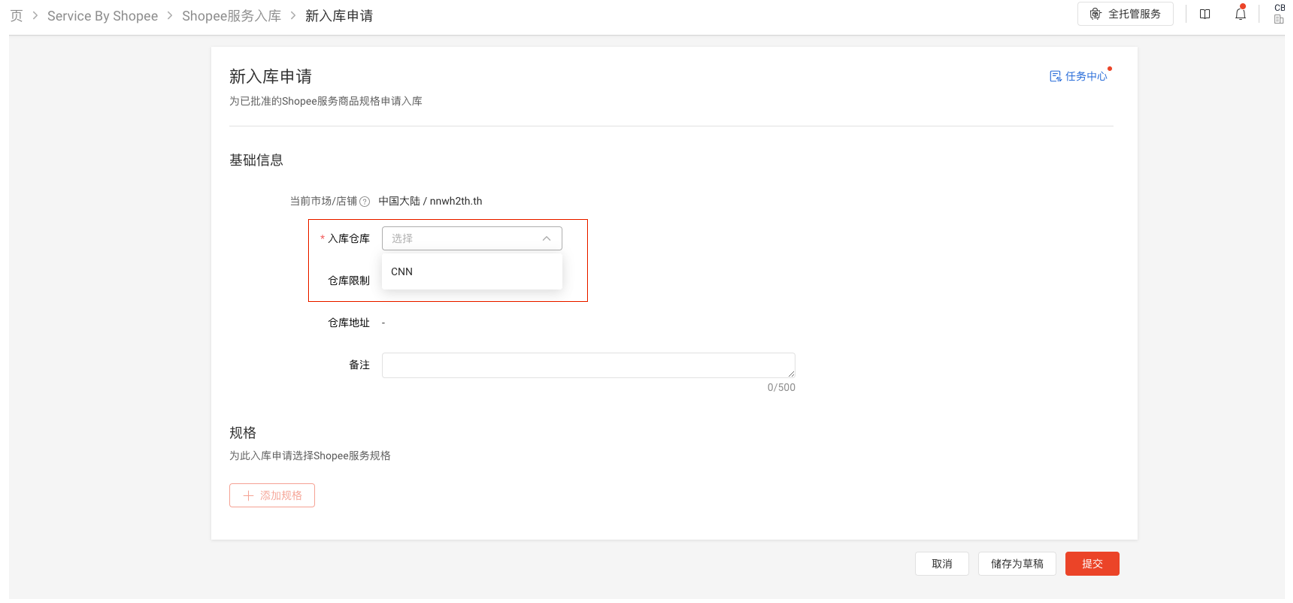Go to the Shopee服务入库 breadcrumb
Screen dimensions: 1293x603
[231, 16]
